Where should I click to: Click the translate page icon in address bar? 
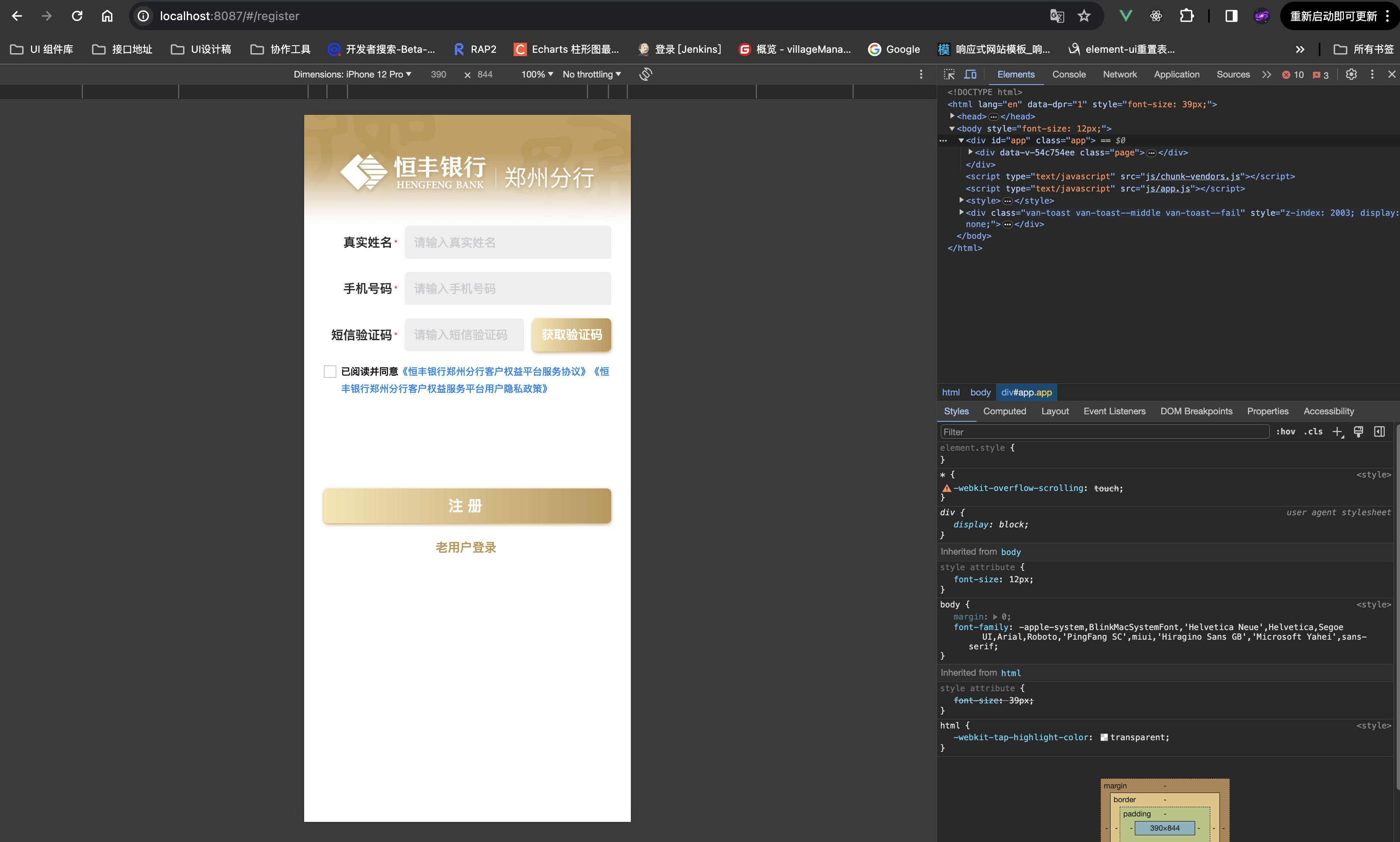click(x=1057, y=16)
